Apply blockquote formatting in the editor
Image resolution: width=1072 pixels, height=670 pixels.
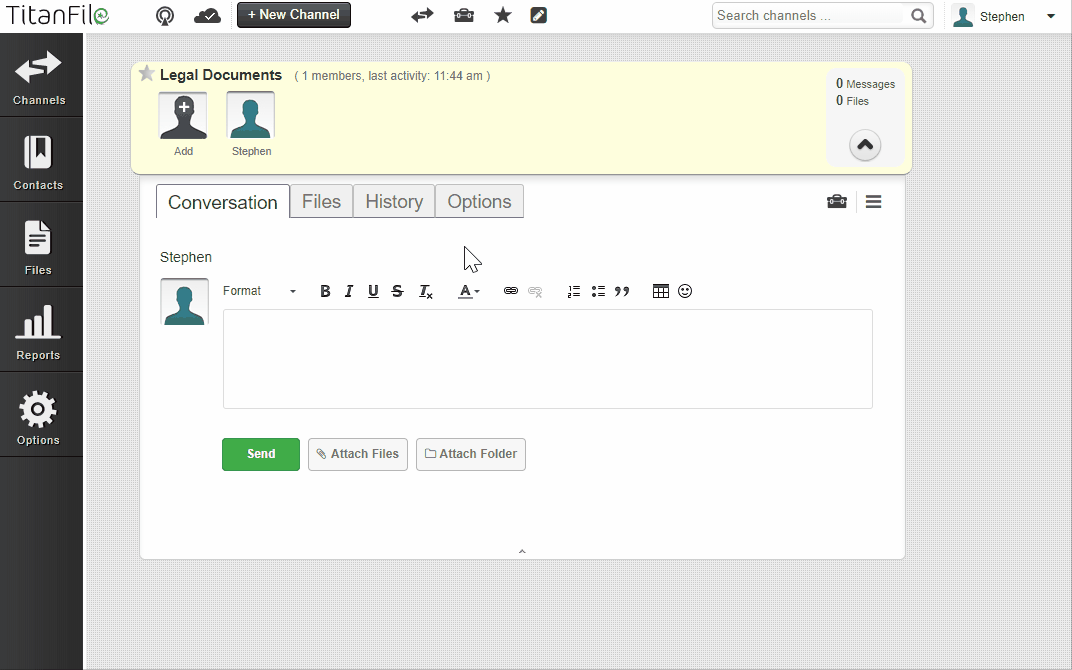coord(622,291)
